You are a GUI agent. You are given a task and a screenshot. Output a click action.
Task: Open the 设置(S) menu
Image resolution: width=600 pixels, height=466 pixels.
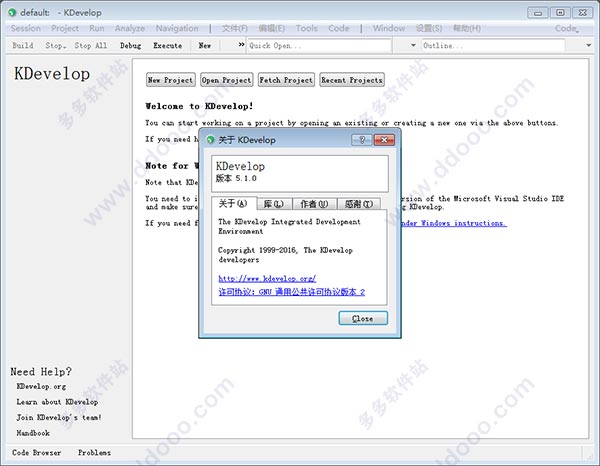(x=429, y=28)
